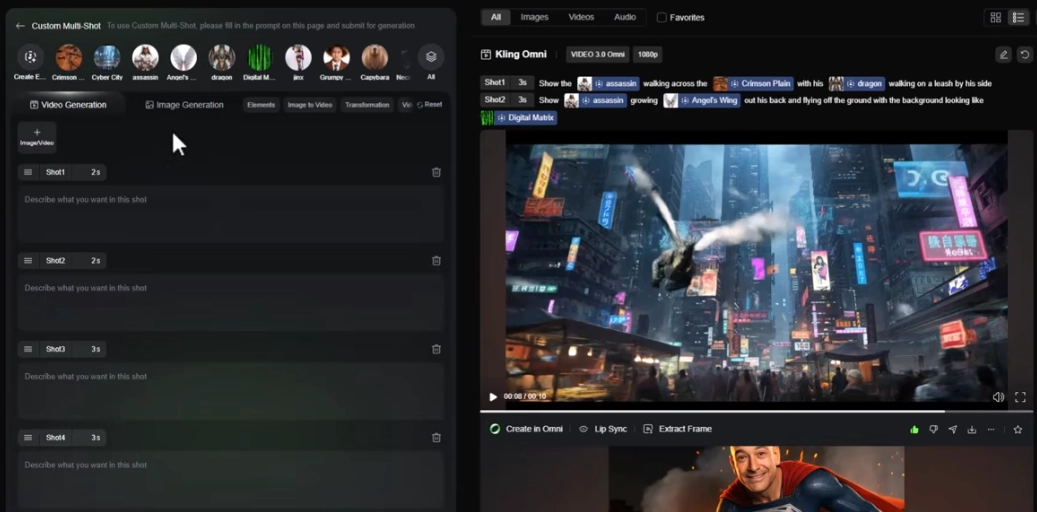Screen dimensions: 1037x512
Task: Toggle the green thumbs-up like button
Action: pos(914,429)
